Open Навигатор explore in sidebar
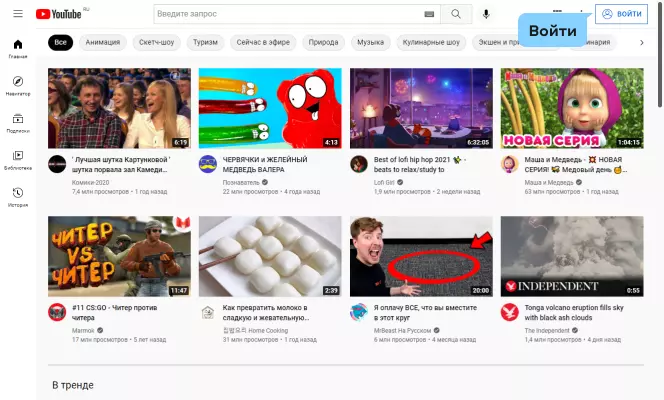Screen dimensions: 664x400 [18, 86]
